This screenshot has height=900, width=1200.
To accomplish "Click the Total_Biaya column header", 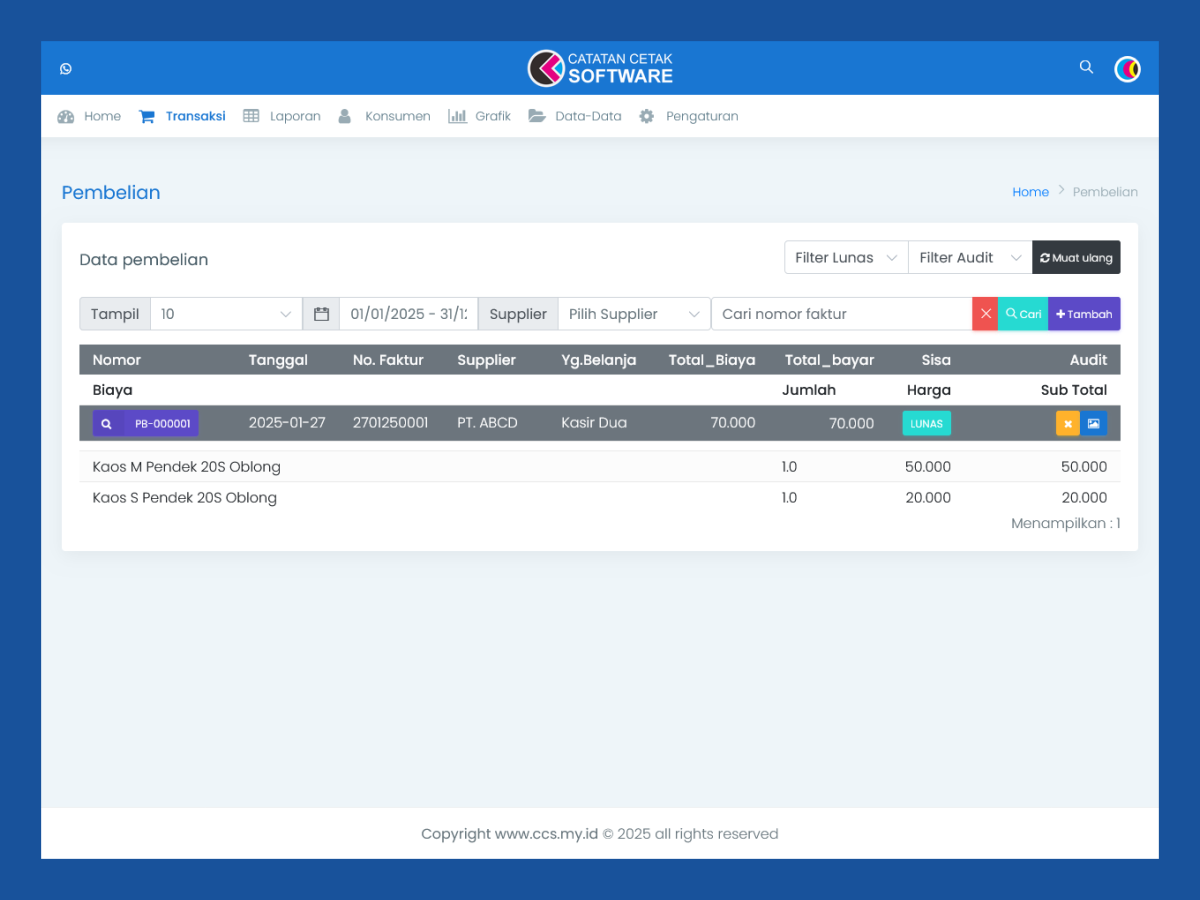I will (x=712, y=360).
